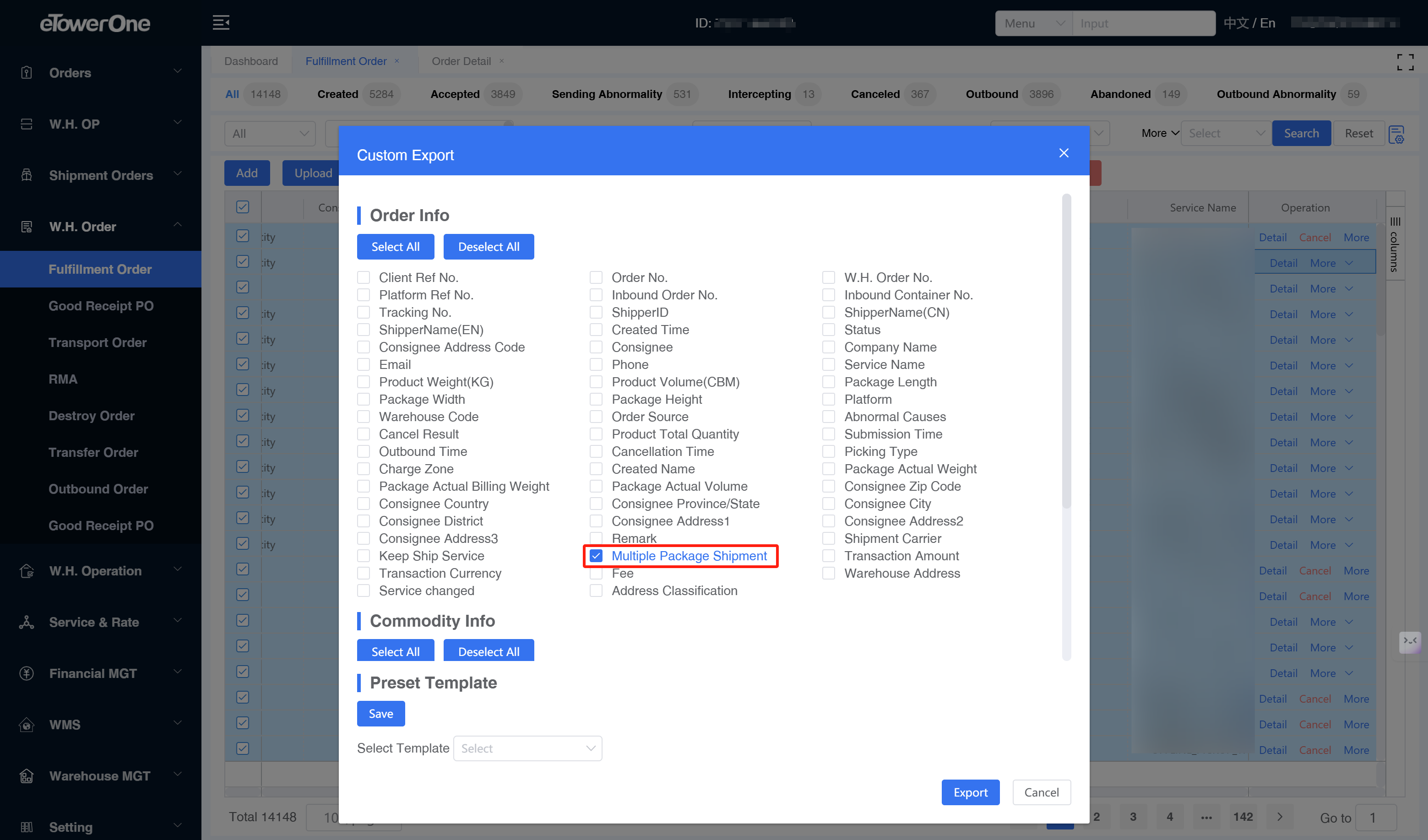Viewport: 1428px width, 840px height.
Task: Filter by Created status tab
Action: tap(358, 94)
